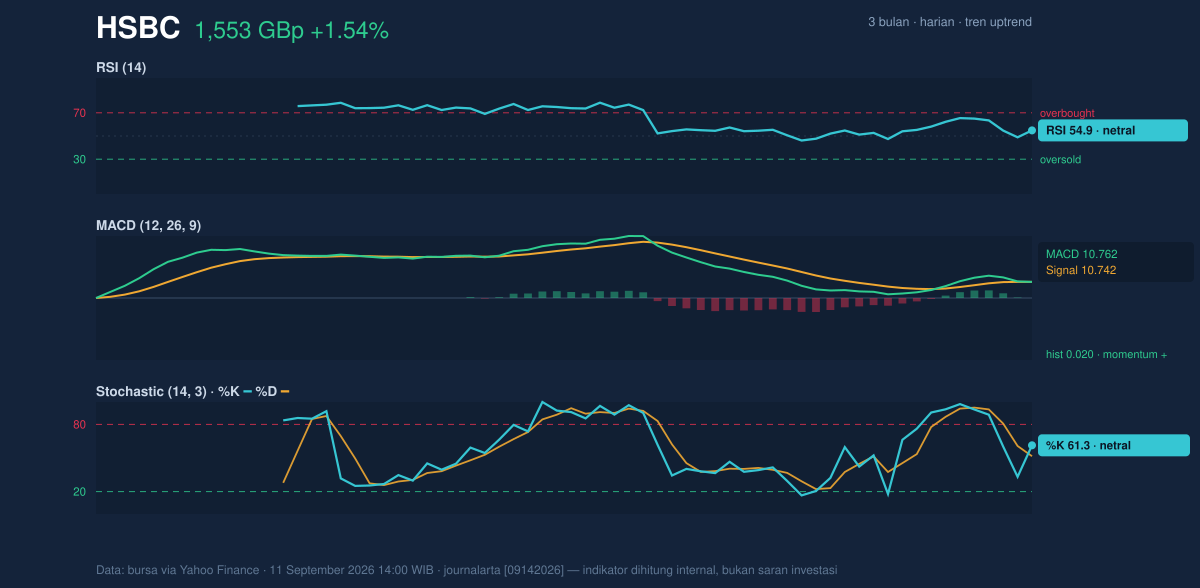
Task: Click the Signal 10.742 value
Action: [x=1081, y=270]
